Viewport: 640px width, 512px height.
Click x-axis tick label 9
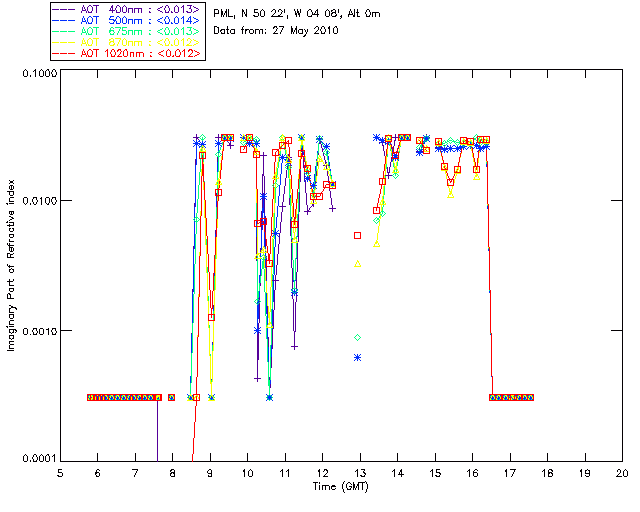(210, 473)
